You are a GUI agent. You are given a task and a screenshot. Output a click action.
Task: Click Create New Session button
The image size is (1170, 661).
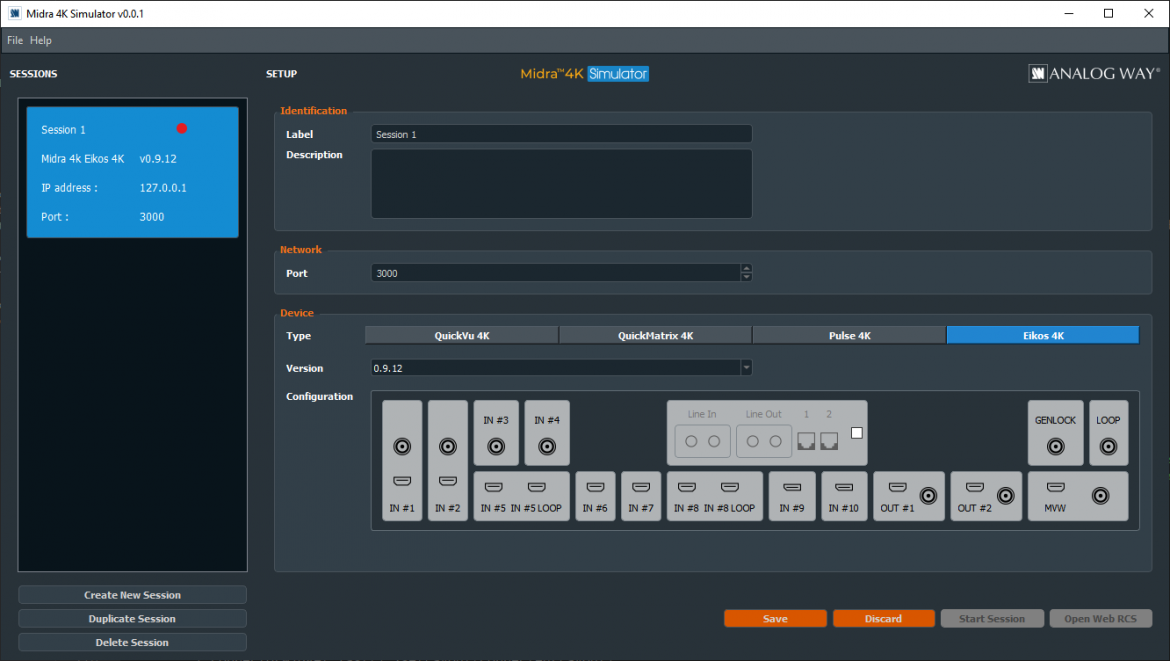132,595
